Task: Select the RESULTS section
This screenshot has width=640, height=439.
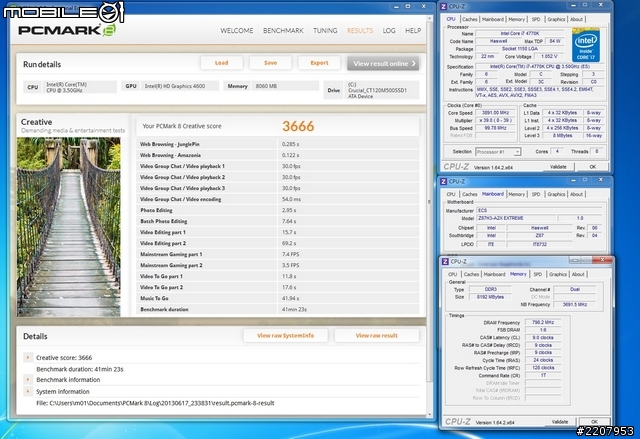Action: [360, 31]
